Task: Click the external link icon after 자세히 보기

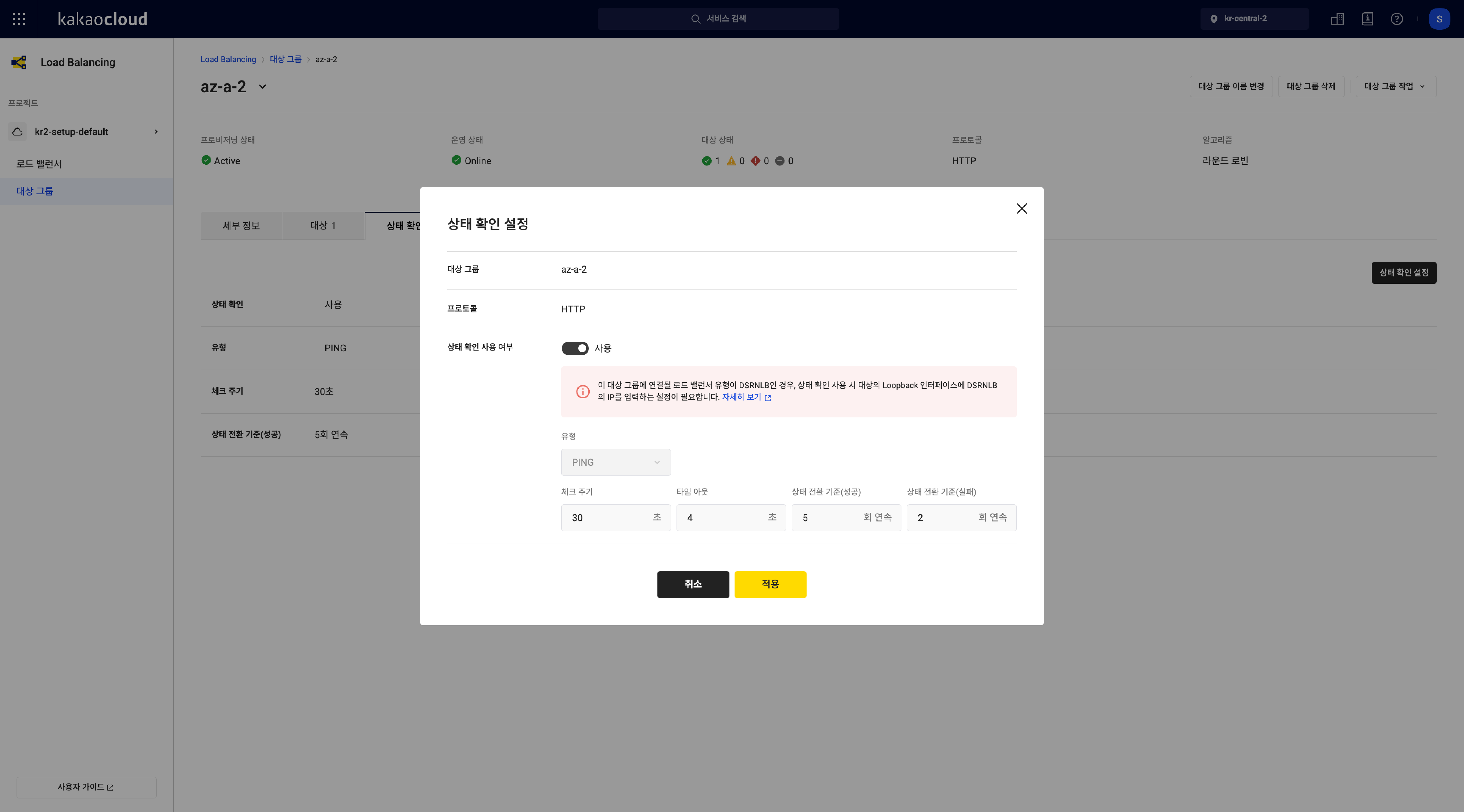Action: point(768,398)
